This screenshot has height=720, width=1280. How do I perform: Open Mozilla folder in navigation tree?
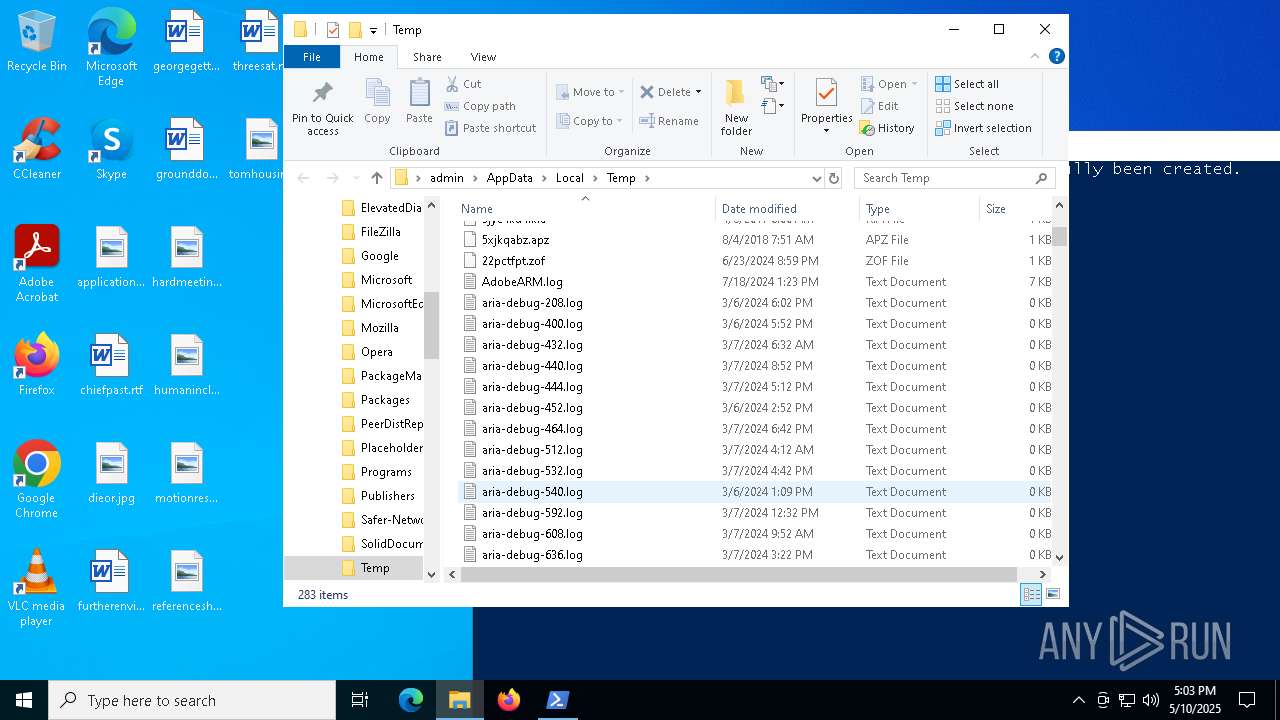pyautogui.click(x=379, y=328)
